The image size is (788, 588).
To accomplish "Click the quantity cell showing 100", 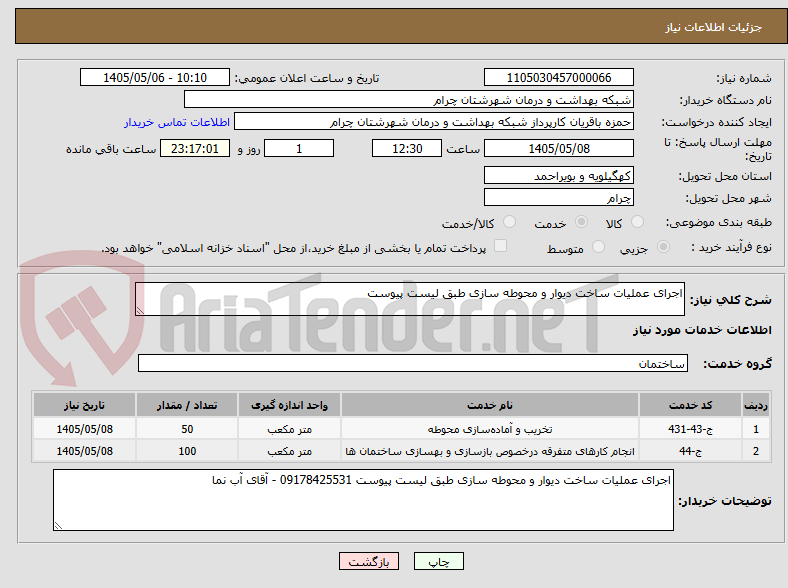I will point(187,451).
